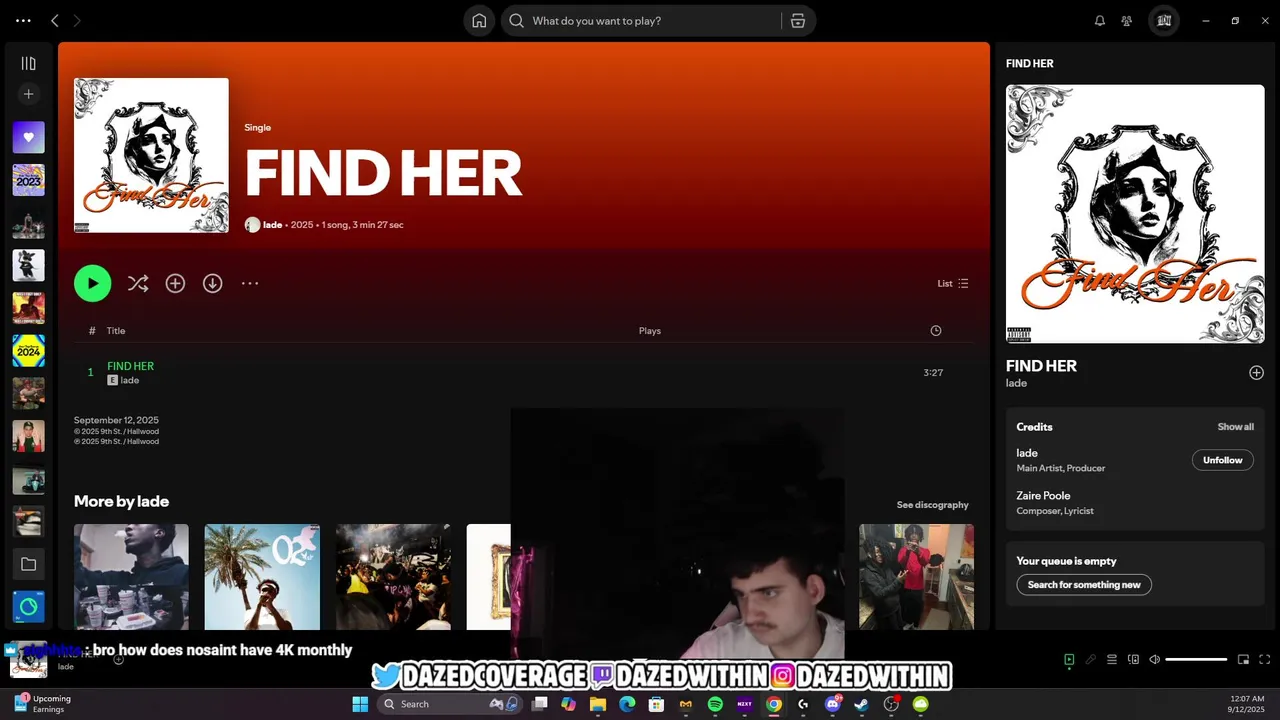The width and height of the screenshot is (1280, 720).
Task: Open File Explorer from the taskbar
Action: pos(598,704)
